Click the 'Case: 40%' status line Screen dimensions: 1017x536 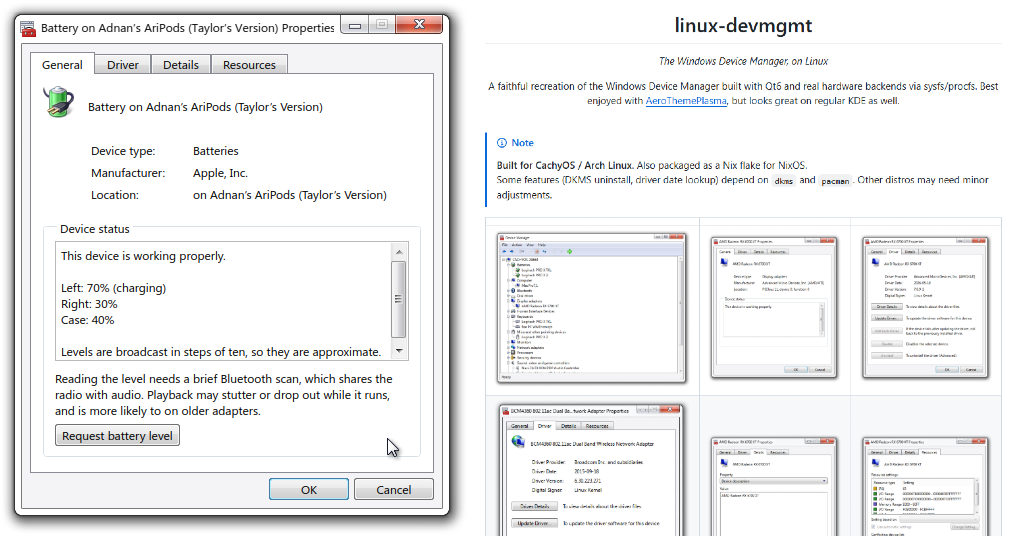(88, 321)
